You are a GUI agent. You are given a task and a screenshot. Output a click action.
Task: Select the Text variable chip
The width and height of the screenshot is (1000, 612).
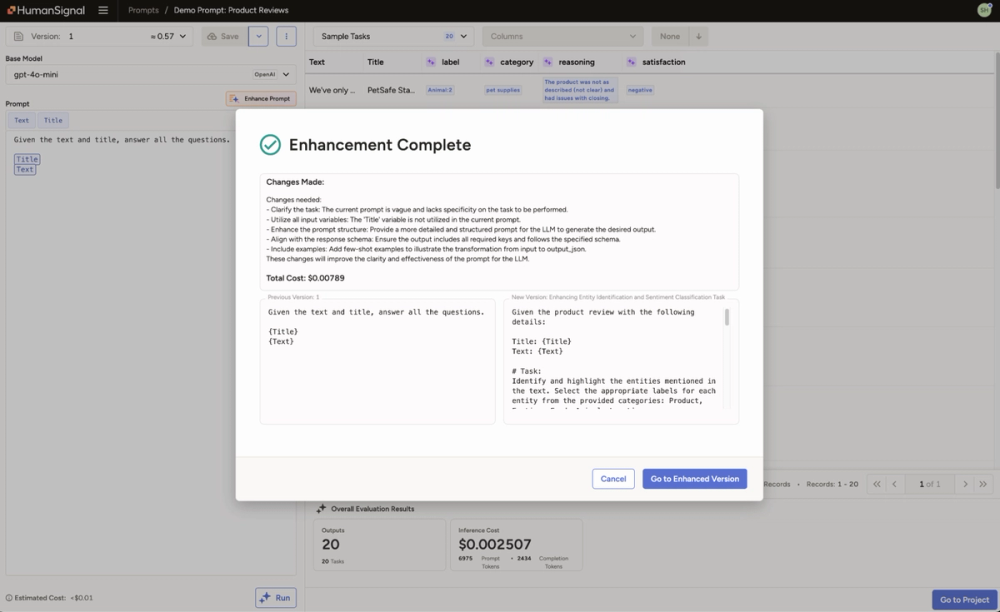point(22,120)
